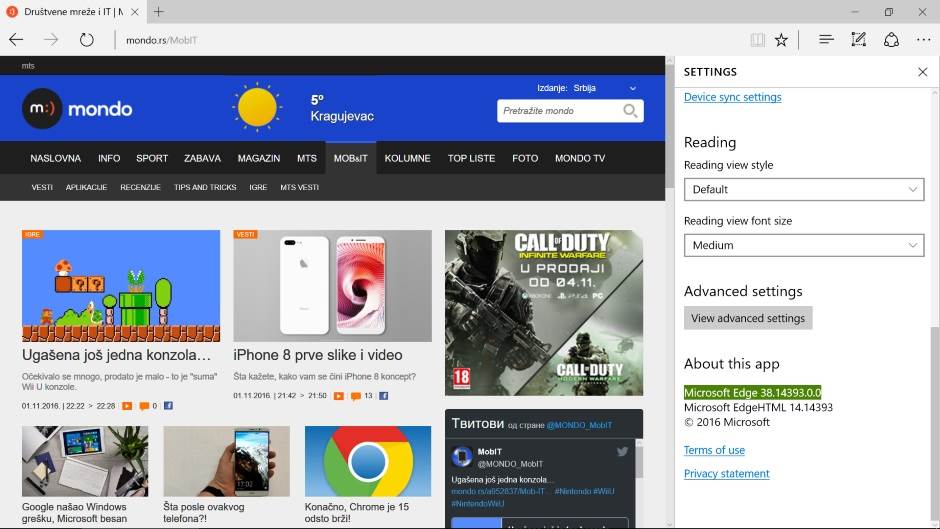Close the Settings pane
Image resolution: width=940 pixels, height=529 pixels.
tap(922, 72)
